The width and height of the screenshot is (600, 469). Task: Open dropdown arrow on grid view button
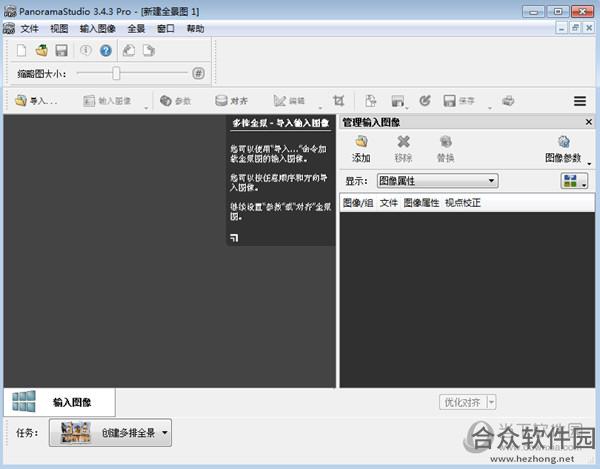(x=584, y=185)
